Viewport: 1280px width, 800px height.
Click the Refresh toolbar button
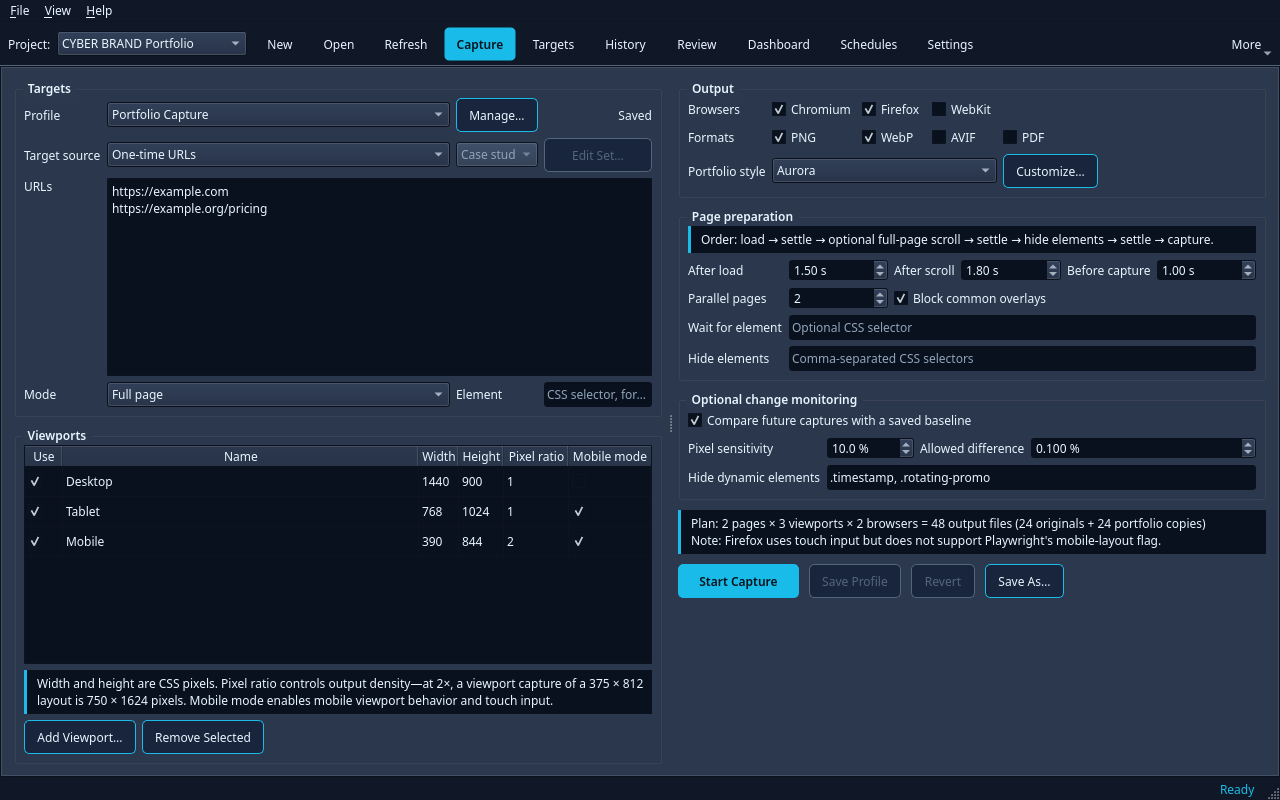(x=406, y=45)
